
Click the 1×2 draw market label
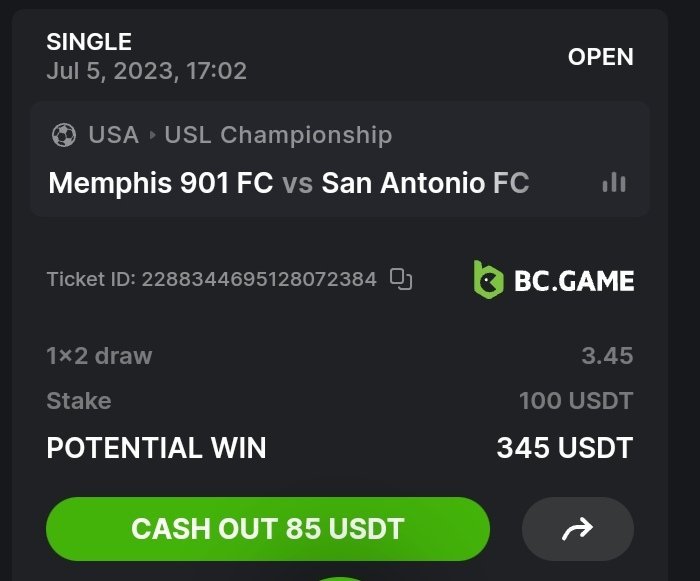tap(99, 355)
